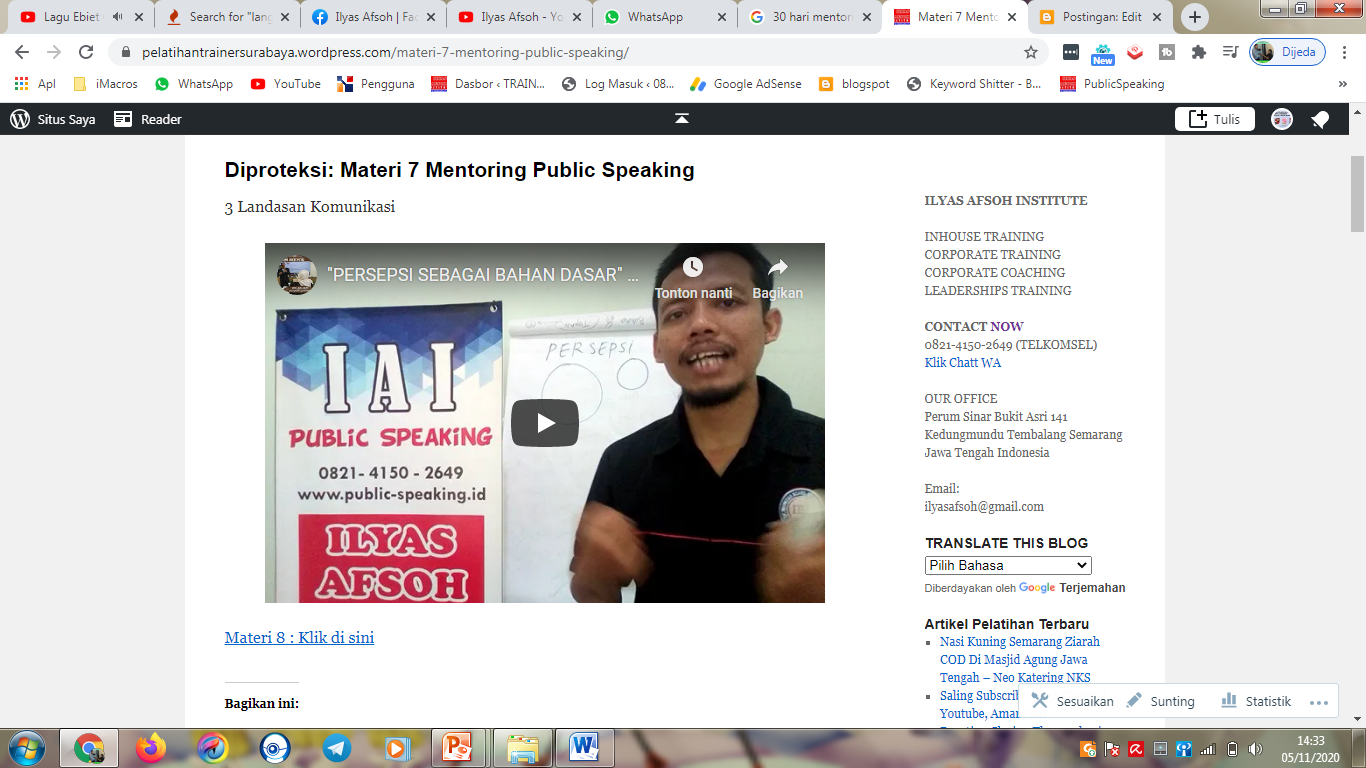Open the three-dot more actions menu

(1318, 702)
